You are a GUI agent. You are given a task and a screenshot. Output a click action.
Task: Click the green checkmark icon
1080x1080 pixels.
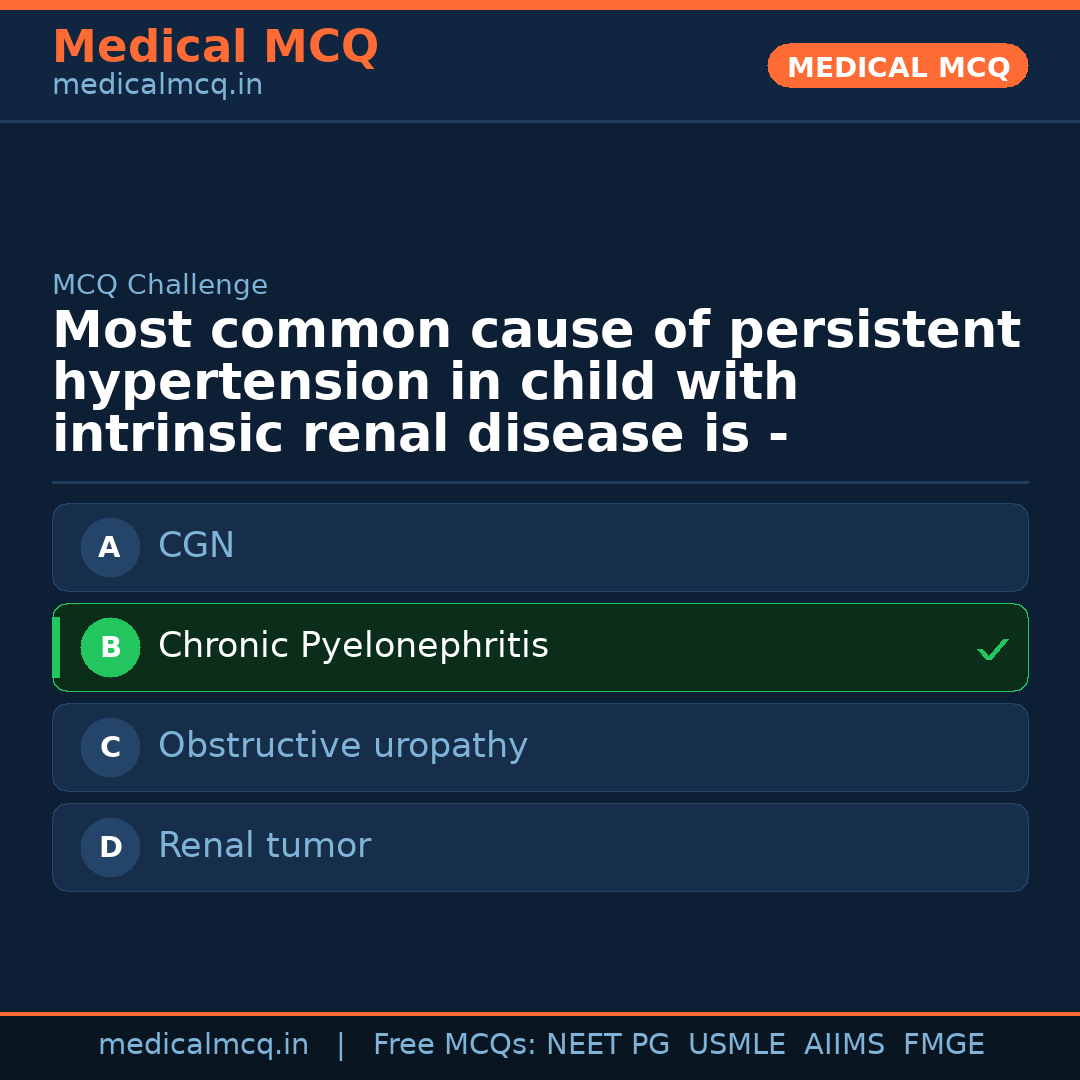[x=992, y=649]
